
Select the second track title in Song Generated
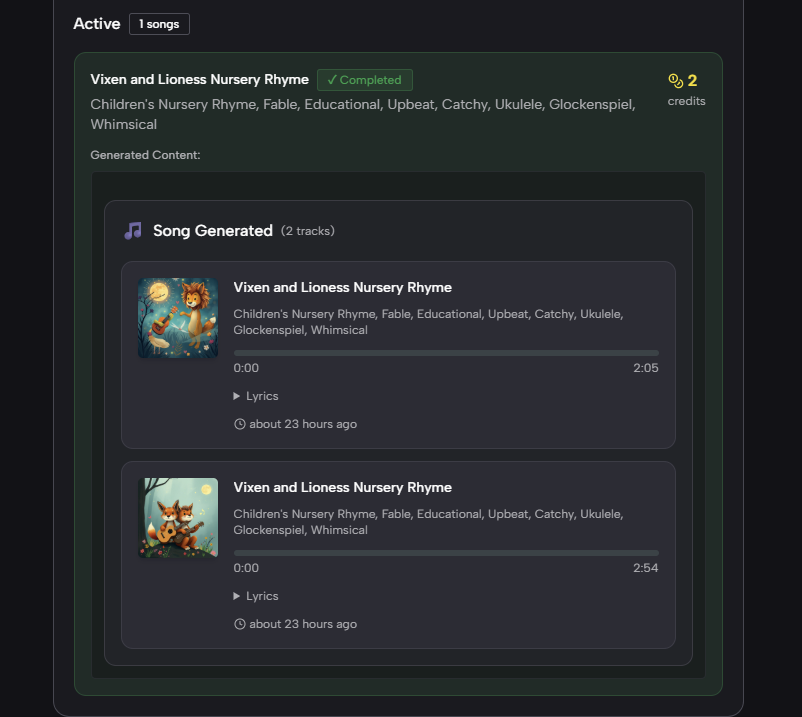point(342,488)
